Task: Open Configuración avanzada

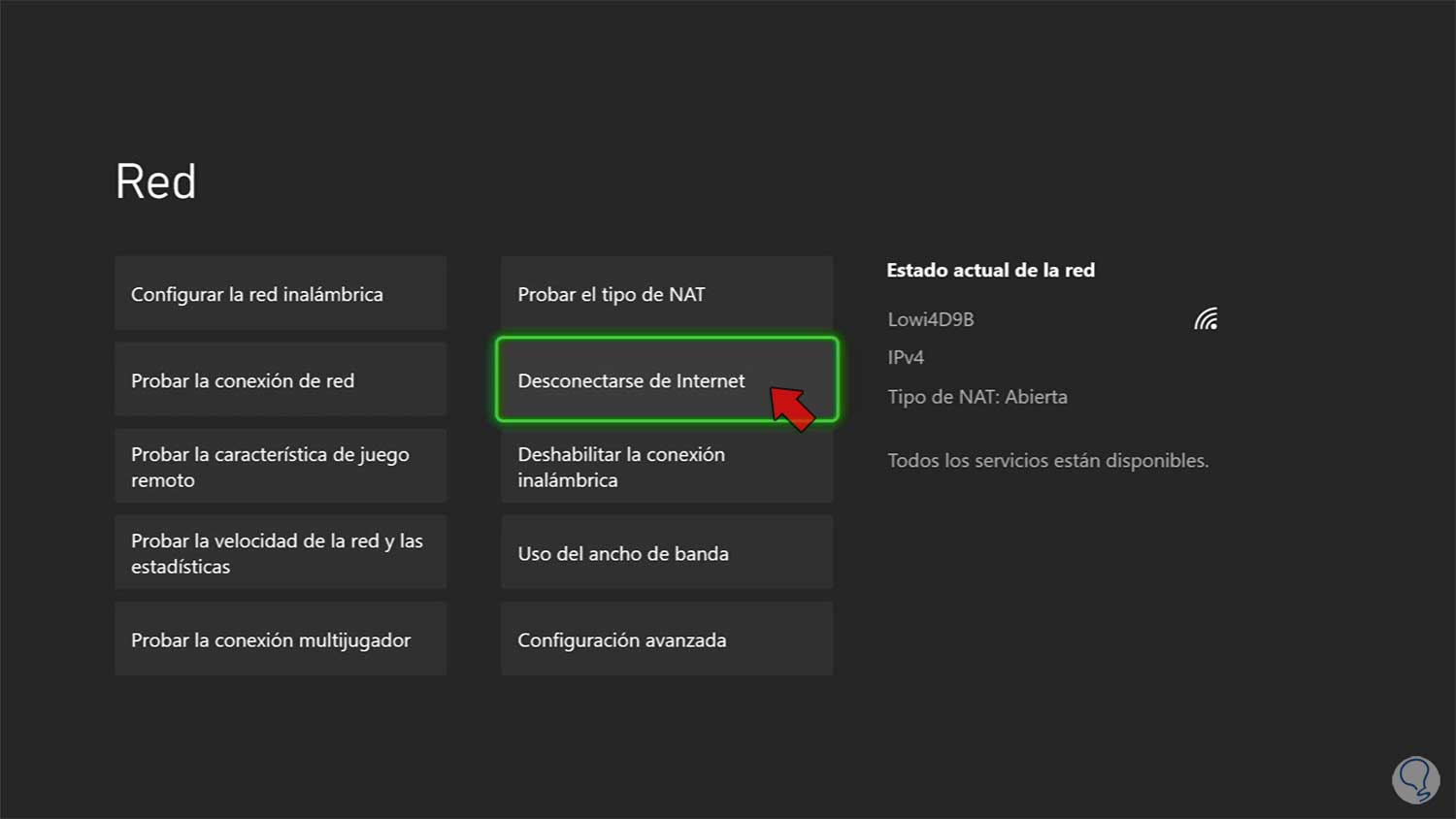Action: tap(666, 639)
